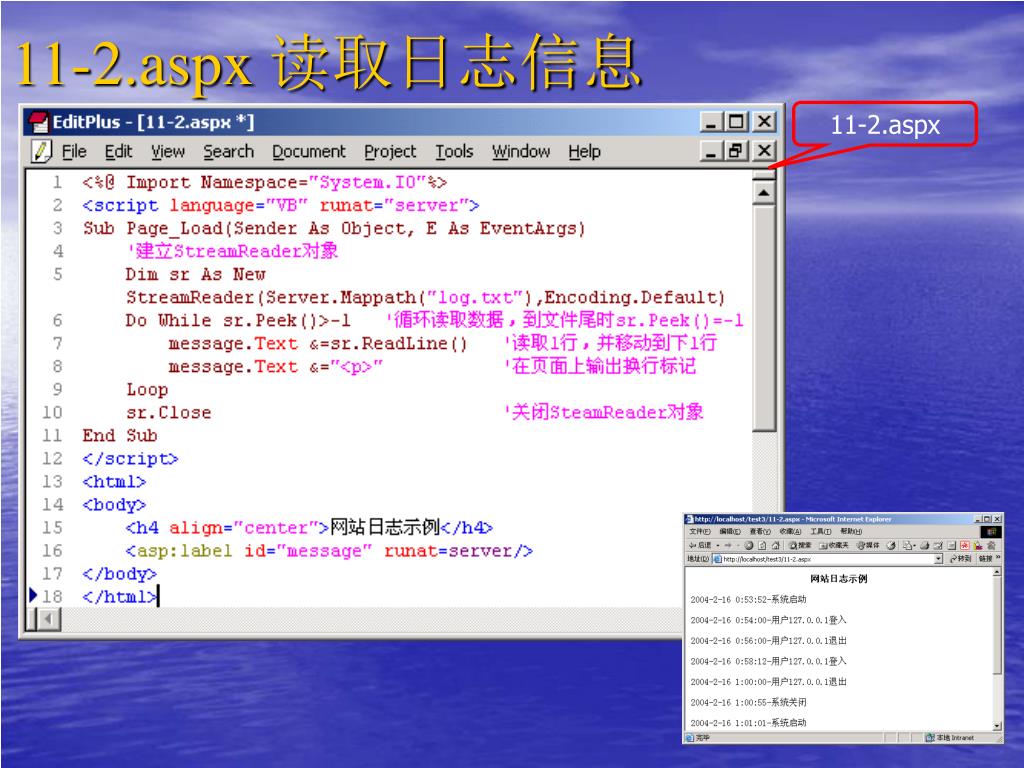Screen dimensions: 1024x768
Task: Open the 文件(F) menu in Internet Explorer
Action: point(699,532)
